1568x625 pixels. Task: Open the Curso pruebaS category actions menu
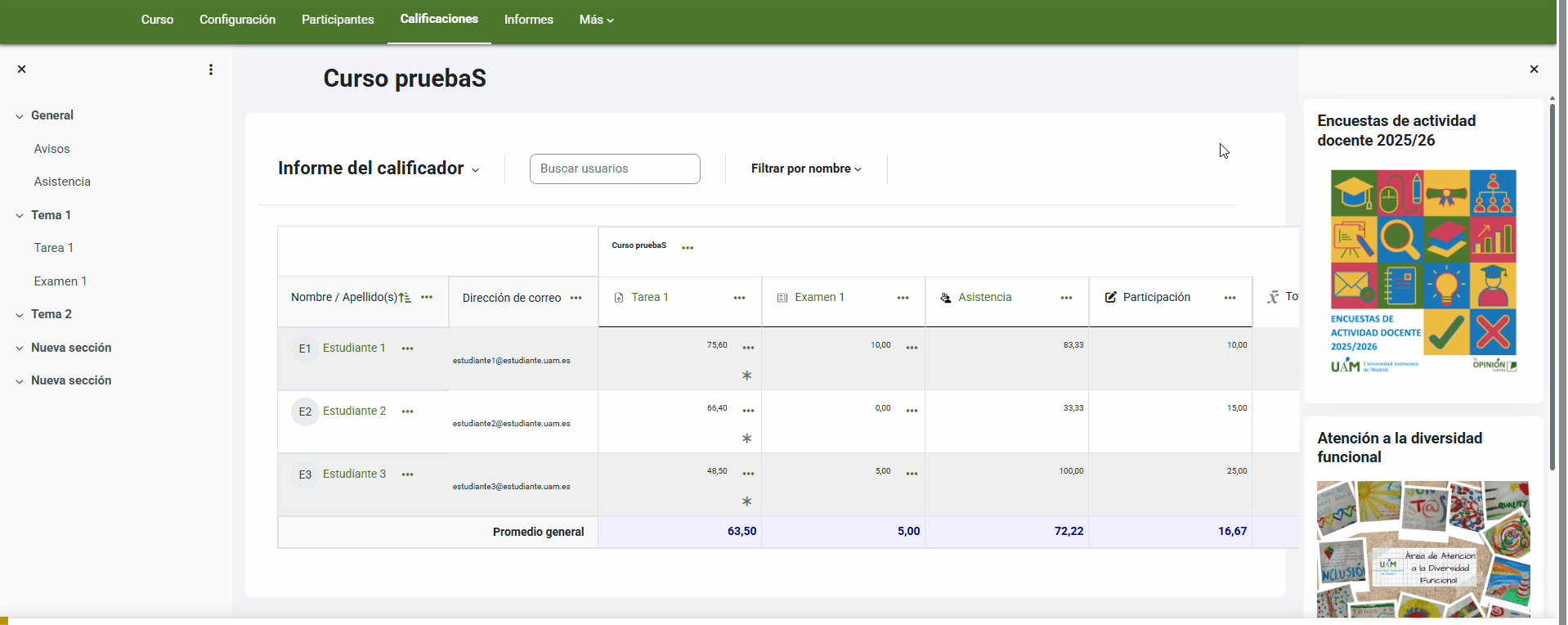(688, 248)
